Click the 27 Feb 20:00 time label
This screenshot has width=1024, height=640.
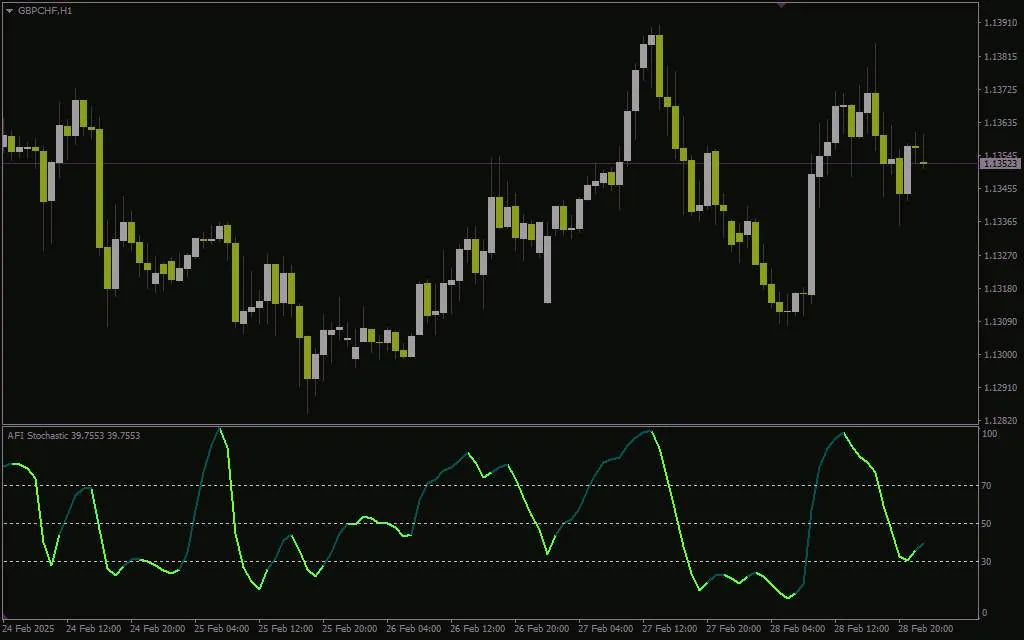point(733,629)
